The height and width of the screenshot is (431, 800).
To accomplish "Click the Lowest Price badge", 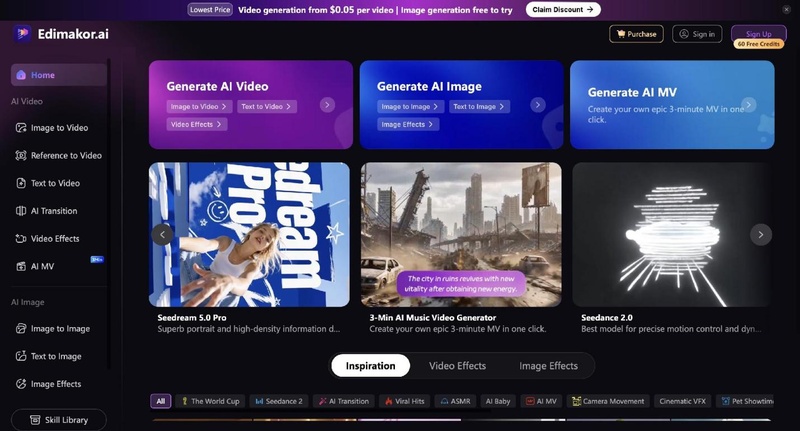I will tap(210, 9).
